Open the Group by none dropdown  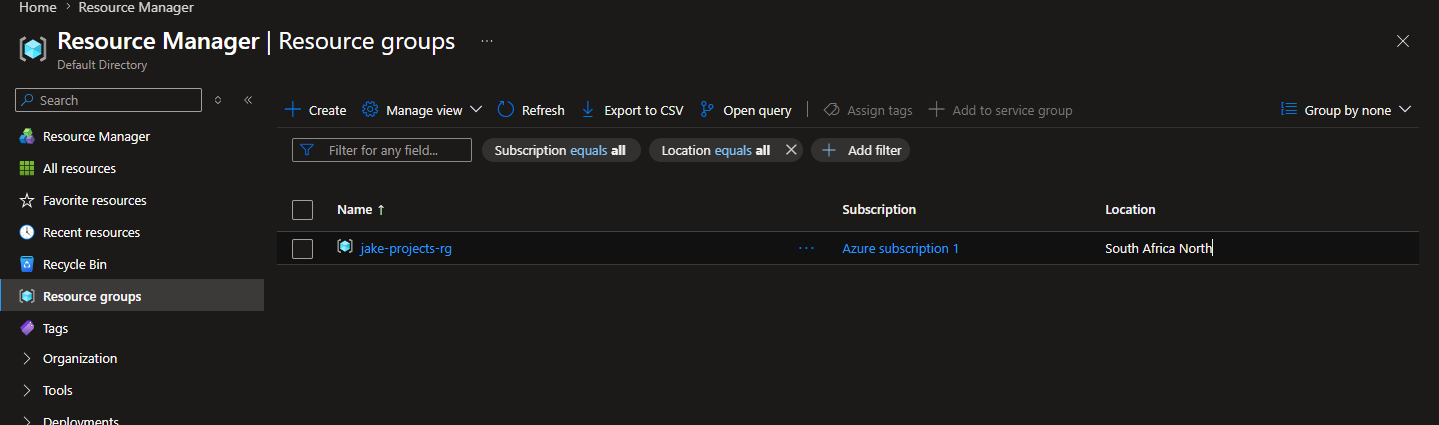coord(1346,110)
